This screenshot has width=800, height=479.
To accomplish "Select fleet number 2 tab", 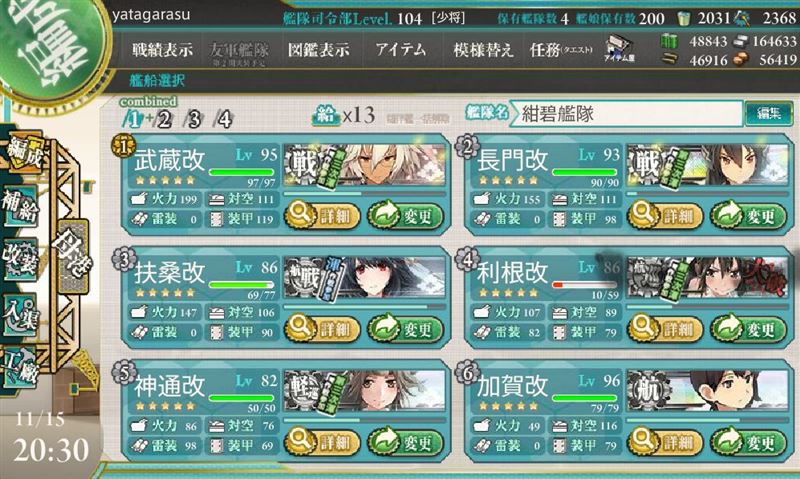I will (164, 119).
